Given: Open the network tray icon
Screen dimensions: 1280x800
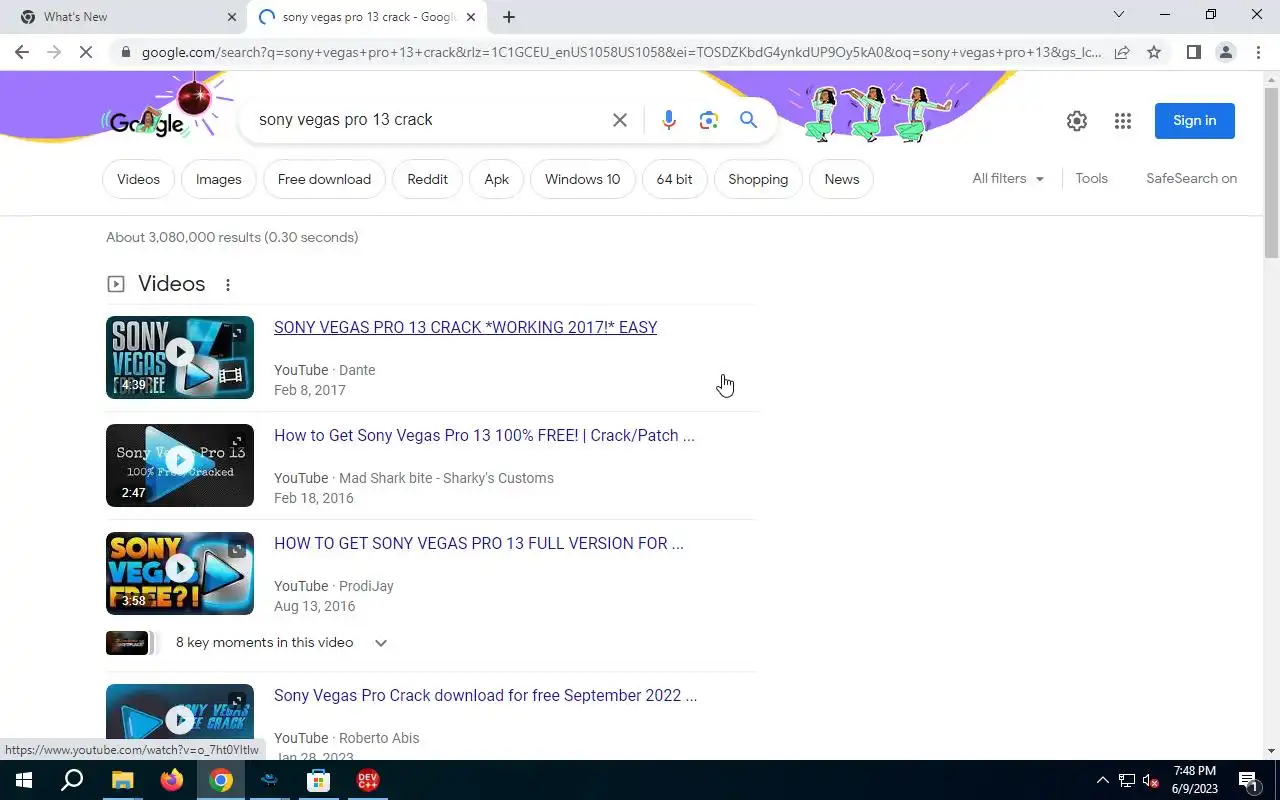Looking at the screenshot, I should 1127,780.
